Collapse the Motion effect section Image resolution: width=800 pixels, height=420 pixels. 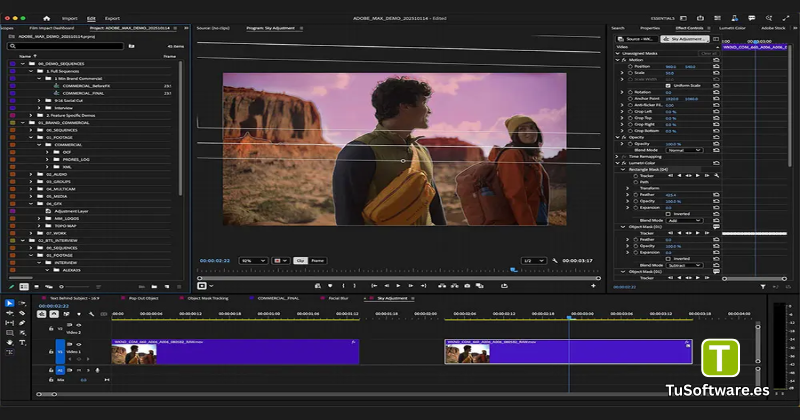pos(618,60)
